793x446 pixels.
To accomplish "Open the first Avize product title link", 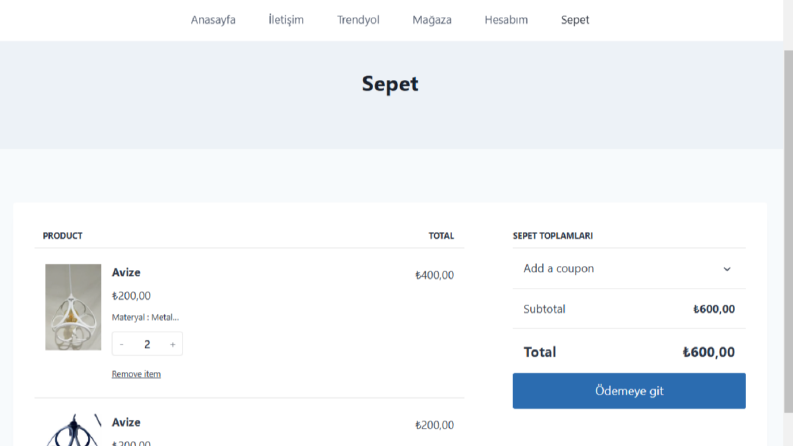I will [x=126, y=272].
